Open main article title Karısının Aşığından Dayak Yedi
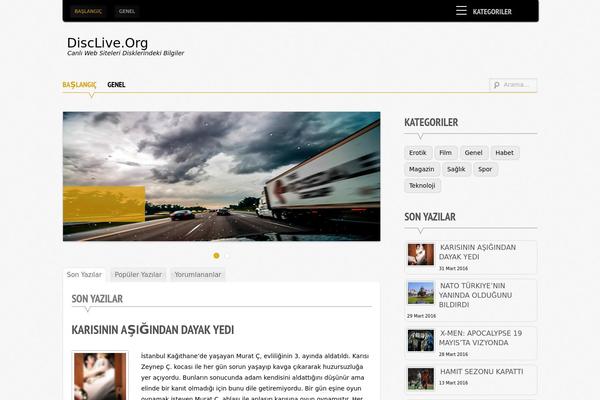This screenshot has height=400, width=600. (153, 330)
